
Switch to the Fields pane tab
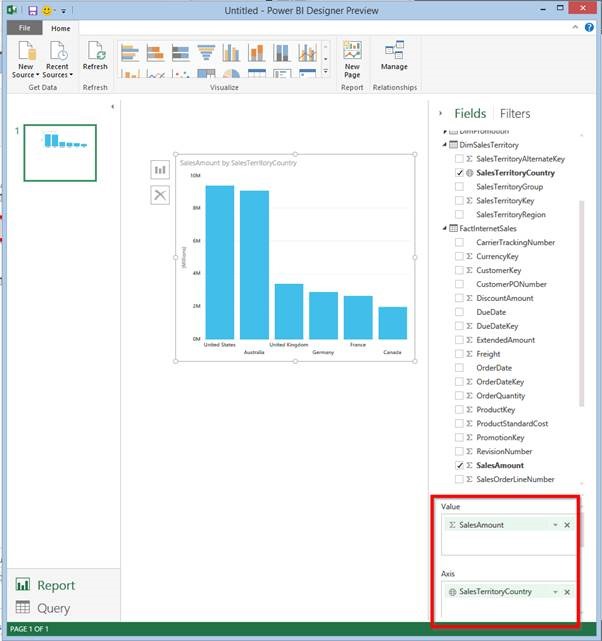click(470, 113)
